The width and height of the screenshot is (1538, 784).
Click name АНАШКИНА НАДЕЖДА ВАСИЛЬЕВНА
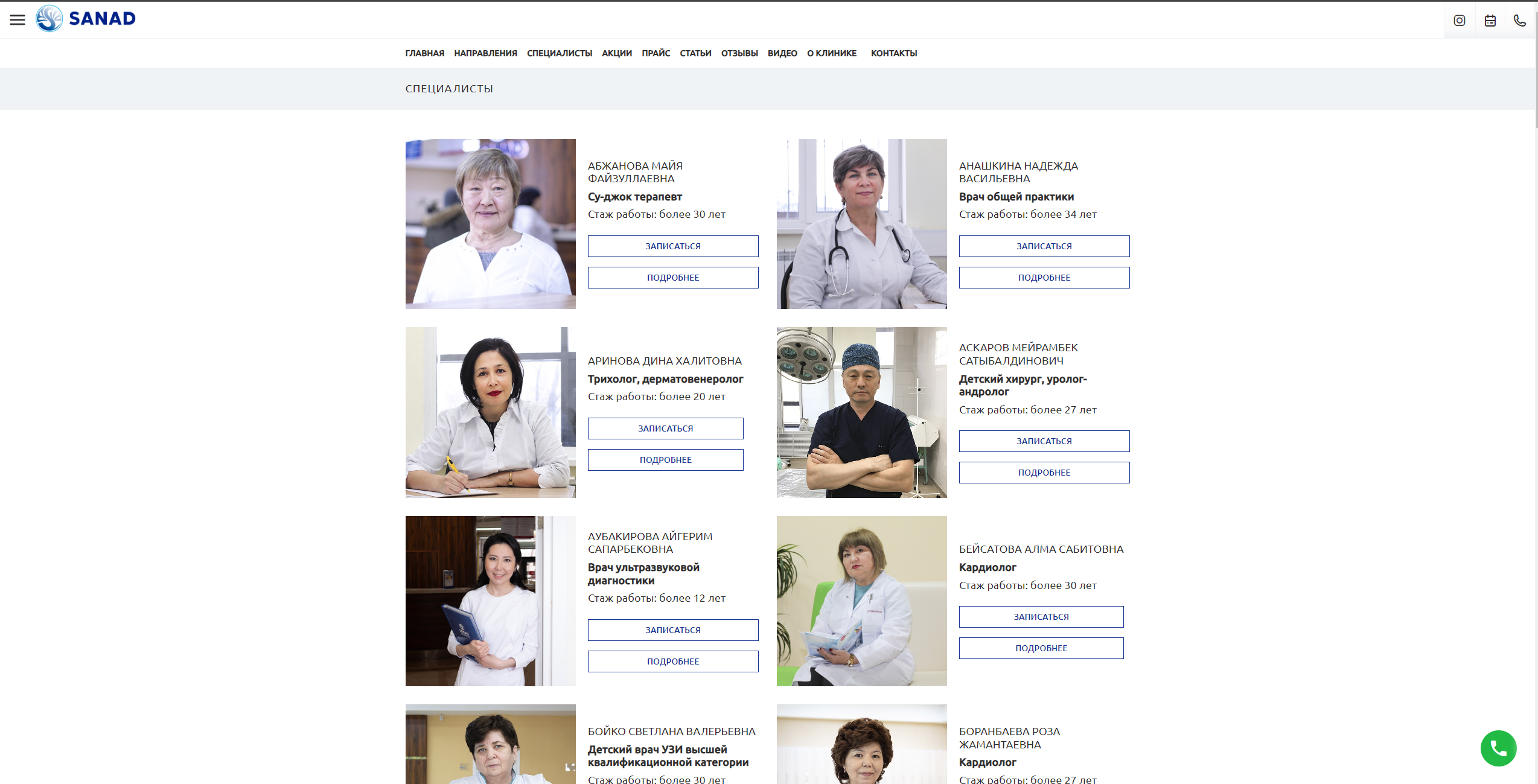[1018, 172]
